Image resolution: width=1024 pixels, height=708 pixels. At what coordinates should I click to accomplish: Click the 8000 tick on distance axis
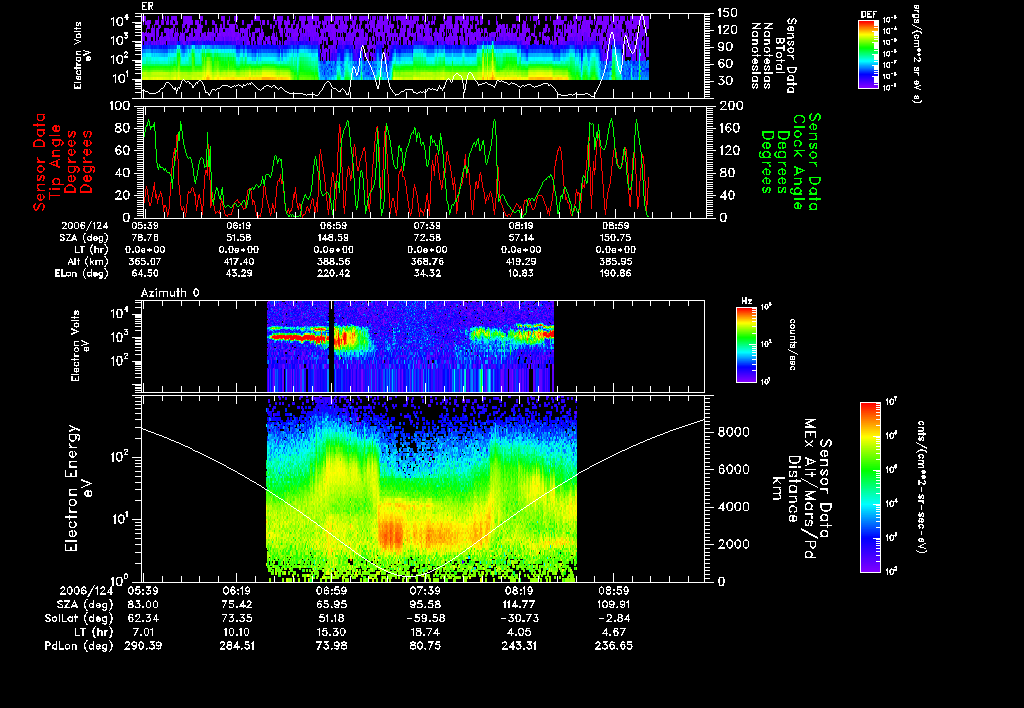coord(734,432)
